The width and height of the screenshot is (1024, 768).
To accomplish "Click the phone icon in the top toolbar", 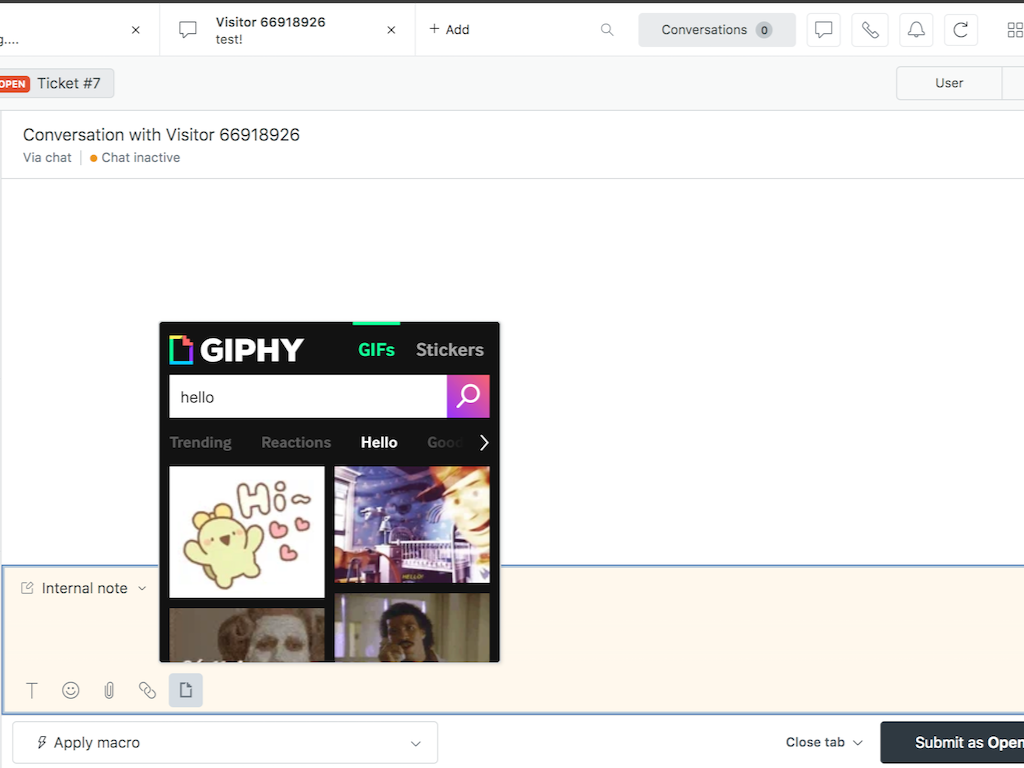I will pyautogui.click(x=869, y=29).
